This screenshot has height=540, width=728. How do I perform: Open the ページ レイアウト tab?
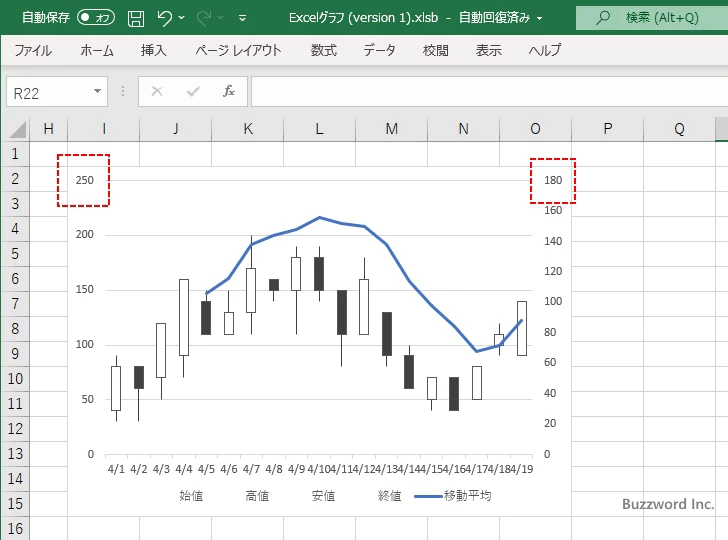pos(238,50)
